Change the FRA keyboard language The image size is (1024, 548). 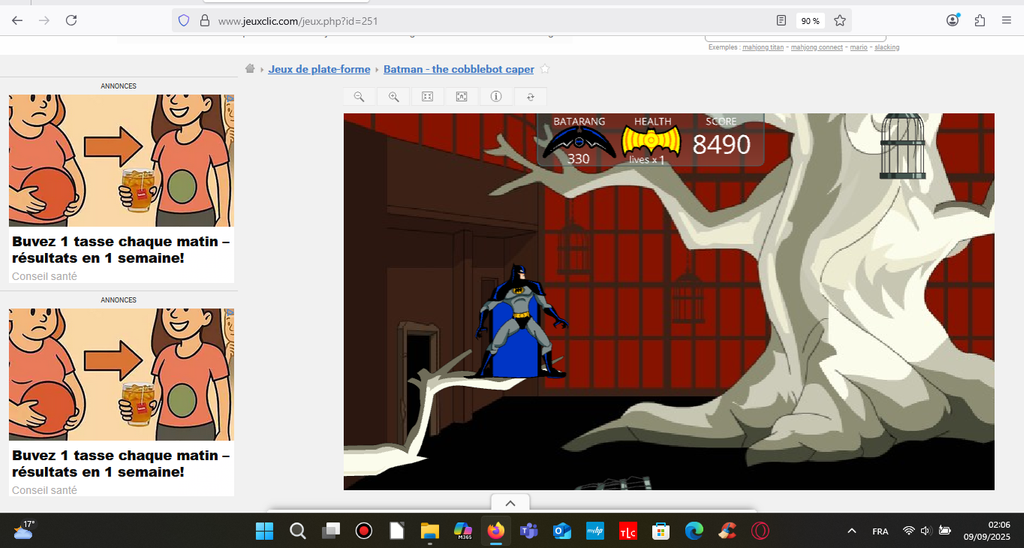[x=880, y=531]
